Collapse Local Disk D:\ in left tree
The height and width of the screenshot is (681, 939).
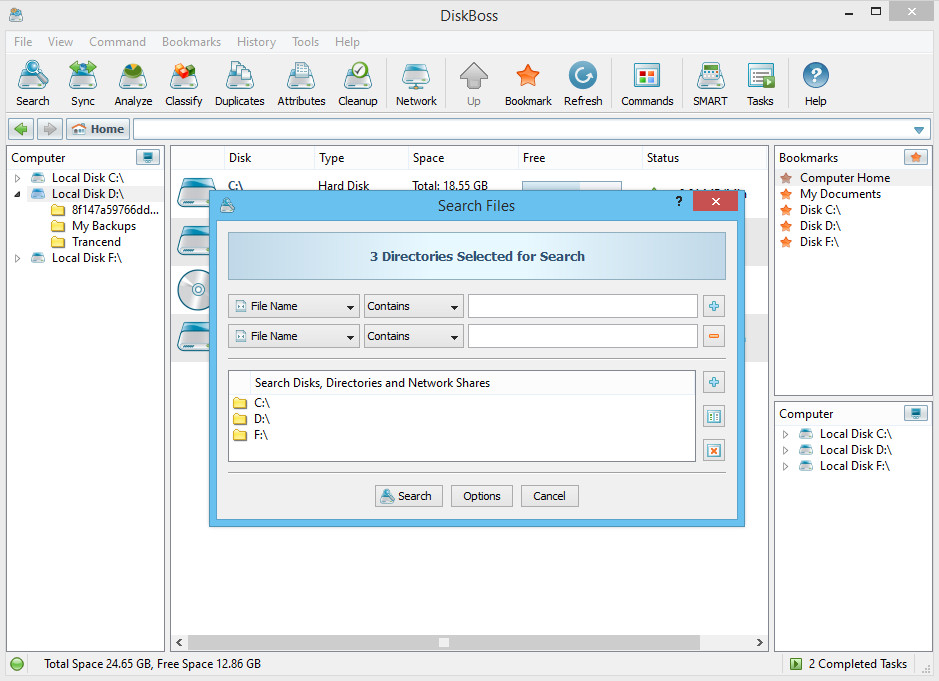tap(17, 194)
